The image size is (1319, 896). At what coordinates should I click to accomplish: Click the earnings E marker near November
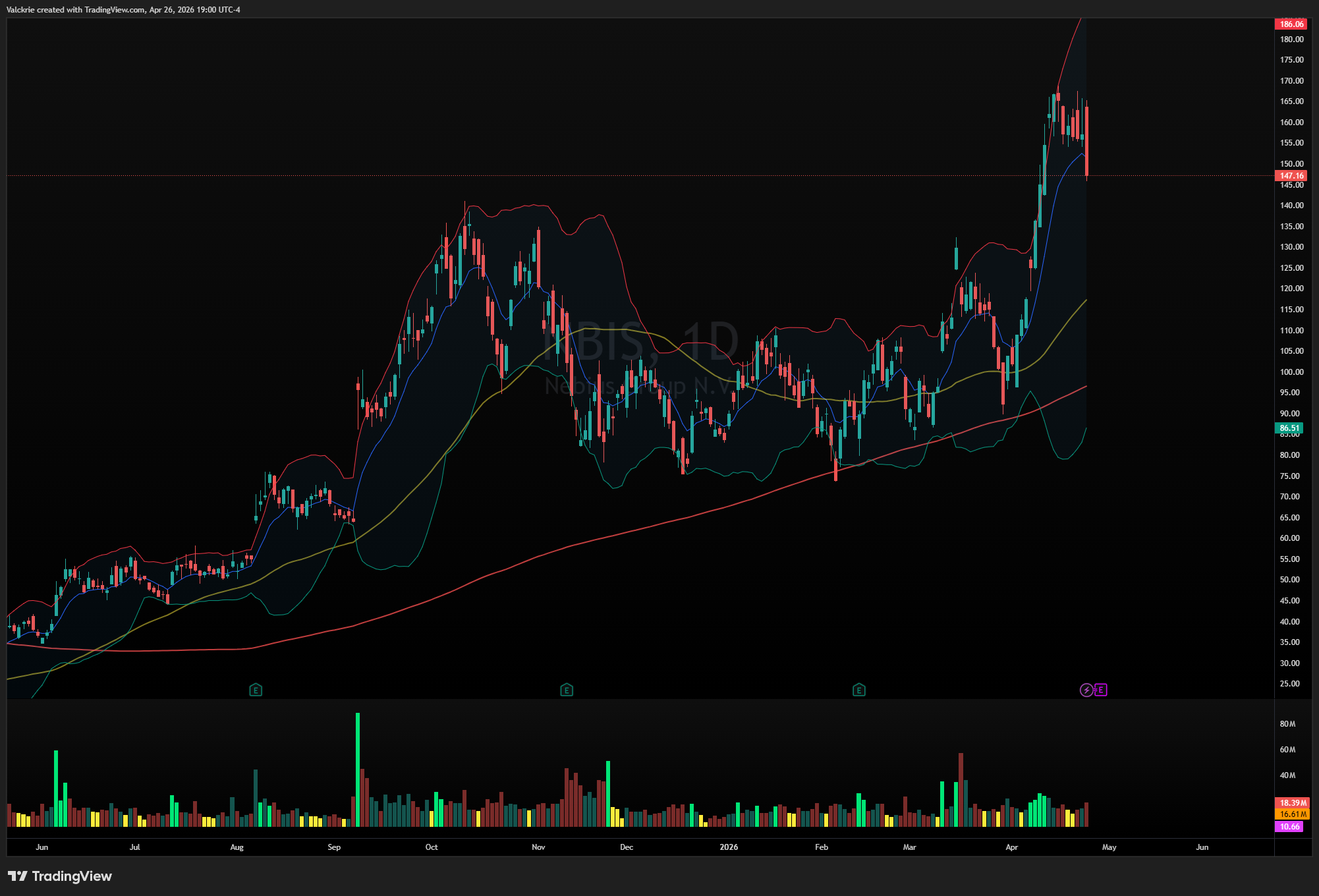(567, 690)
